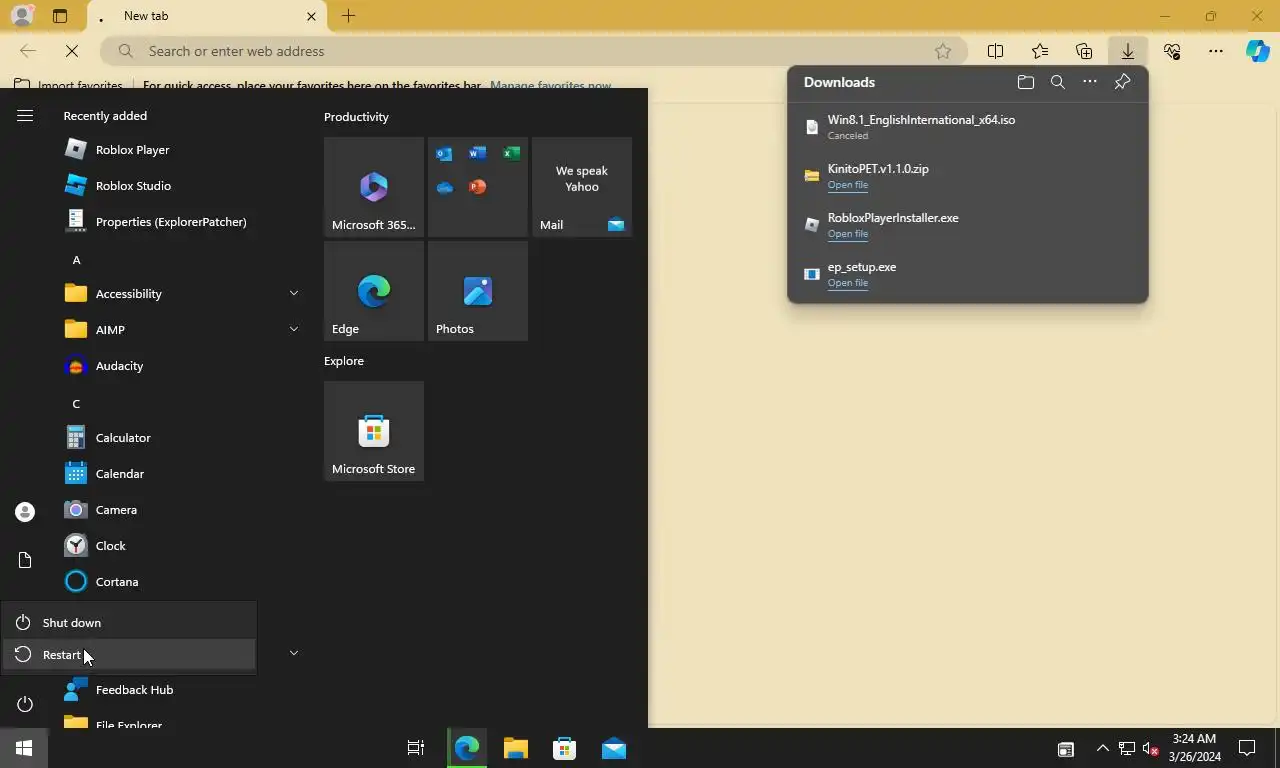
Task: Open a new tab with plus button
Action: [x=348, y=16]
